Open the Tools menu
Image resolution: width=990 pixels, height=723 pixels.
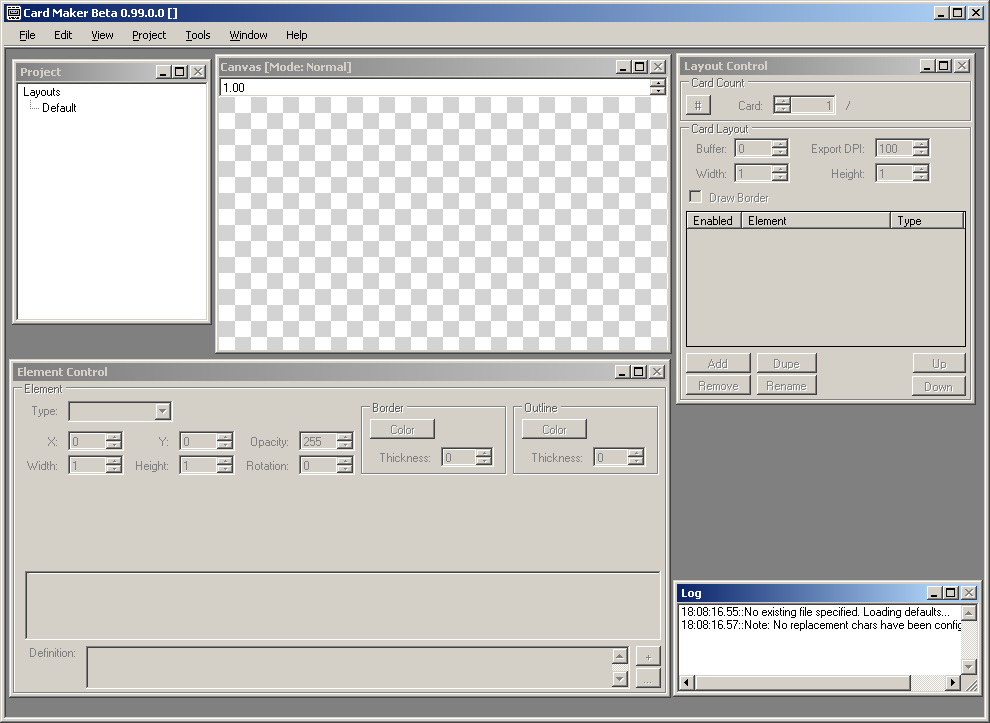[198, 35]
